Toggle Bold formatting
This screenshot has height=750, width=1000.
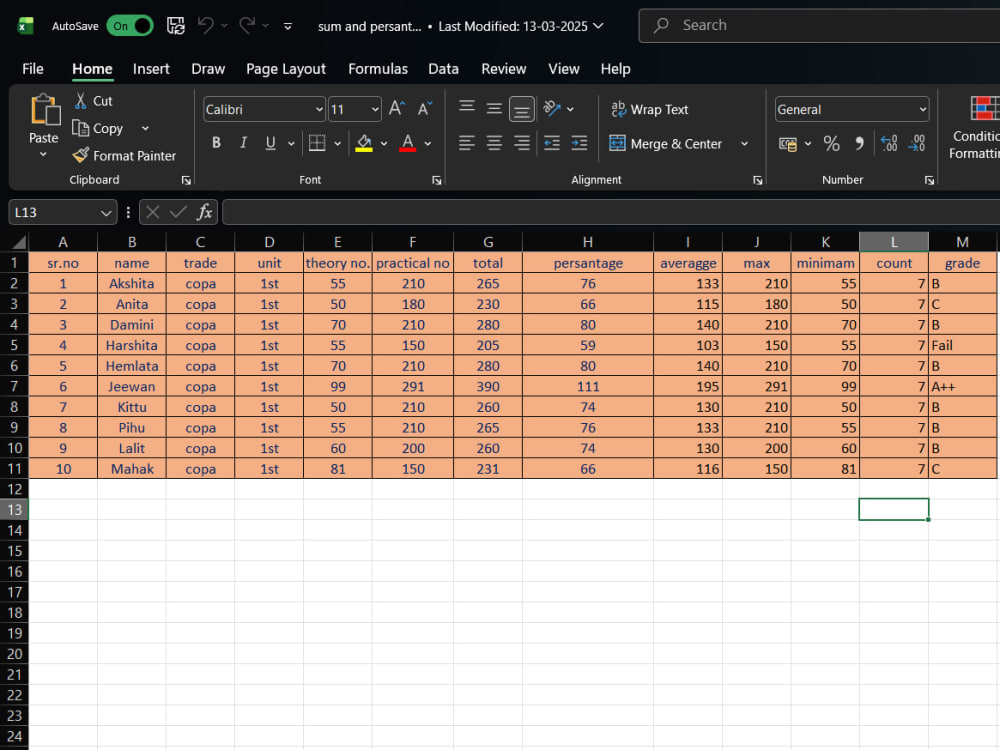(216, 143)
